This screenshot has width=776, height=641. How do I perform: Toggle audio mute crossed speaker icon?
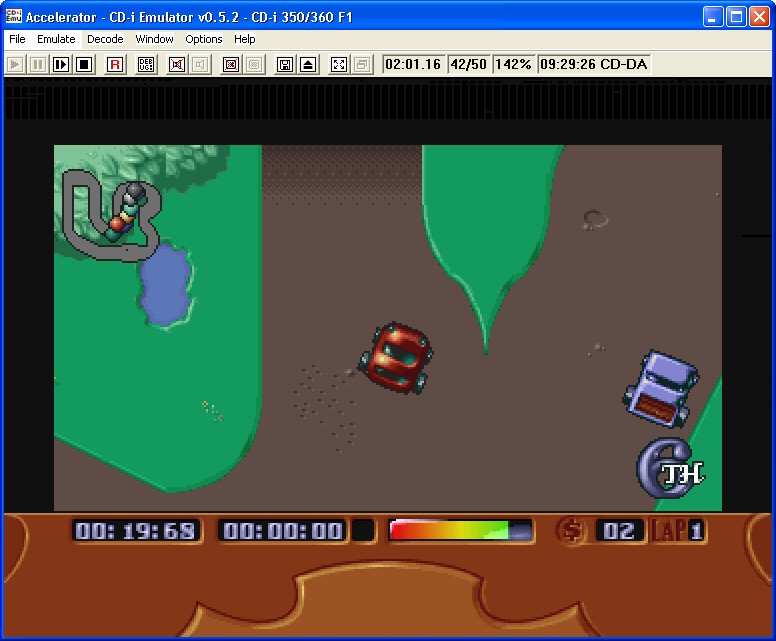(177, 64)
